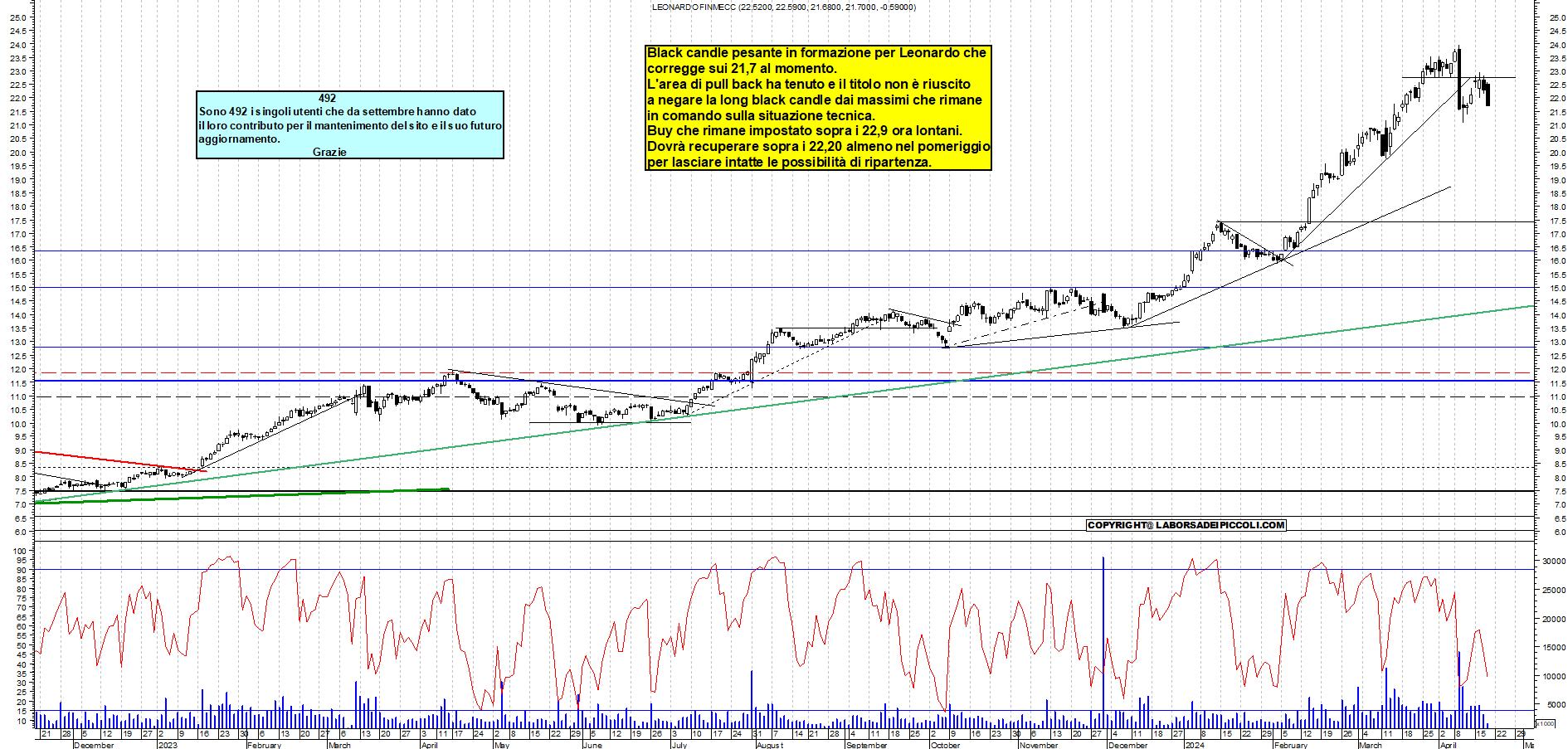Image resolution: width=1568 pixels, height=749 pixels.
Task: Click the 'October' month label
Action: 945,745
